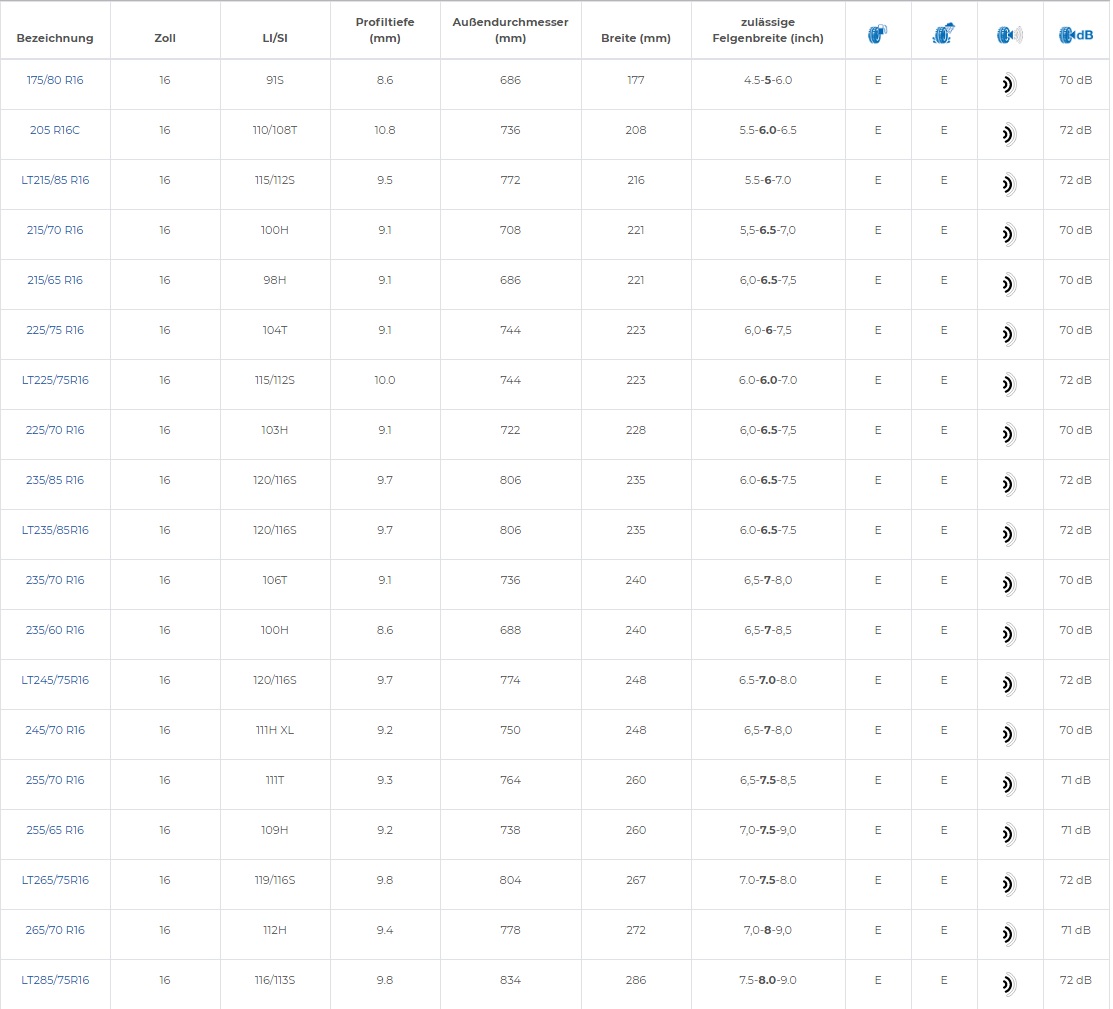The height and width of the screenshot is (1009, 1113).
Task: Click the Breite (mm) column header
Action: point(635,38)
